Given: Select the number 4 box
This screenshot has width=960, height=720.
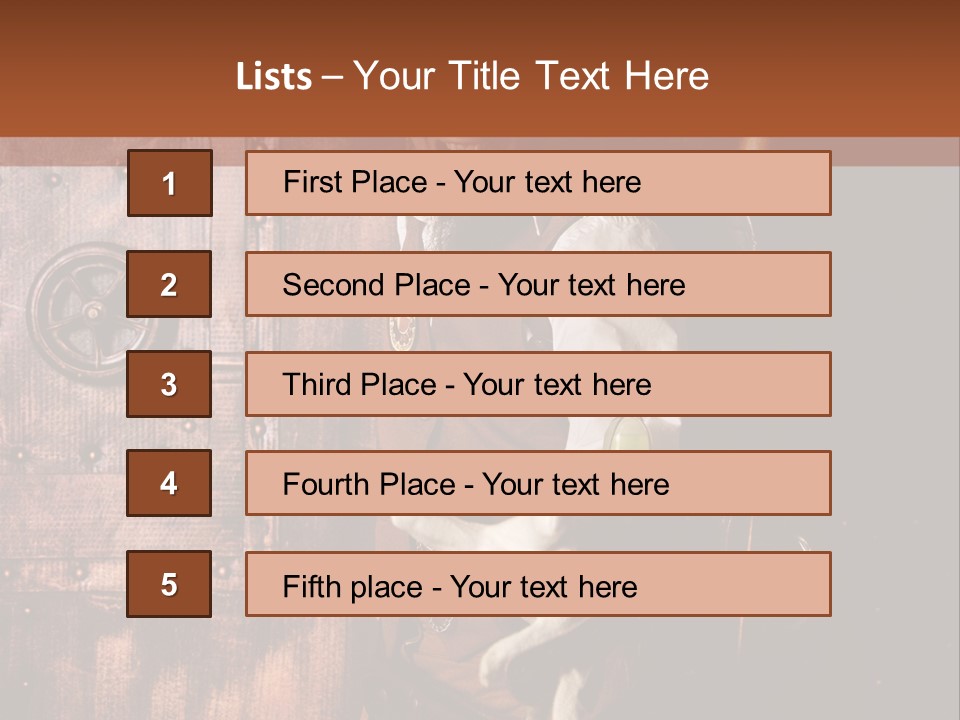Looking at the screenshot, I should [x=169, y=483].
